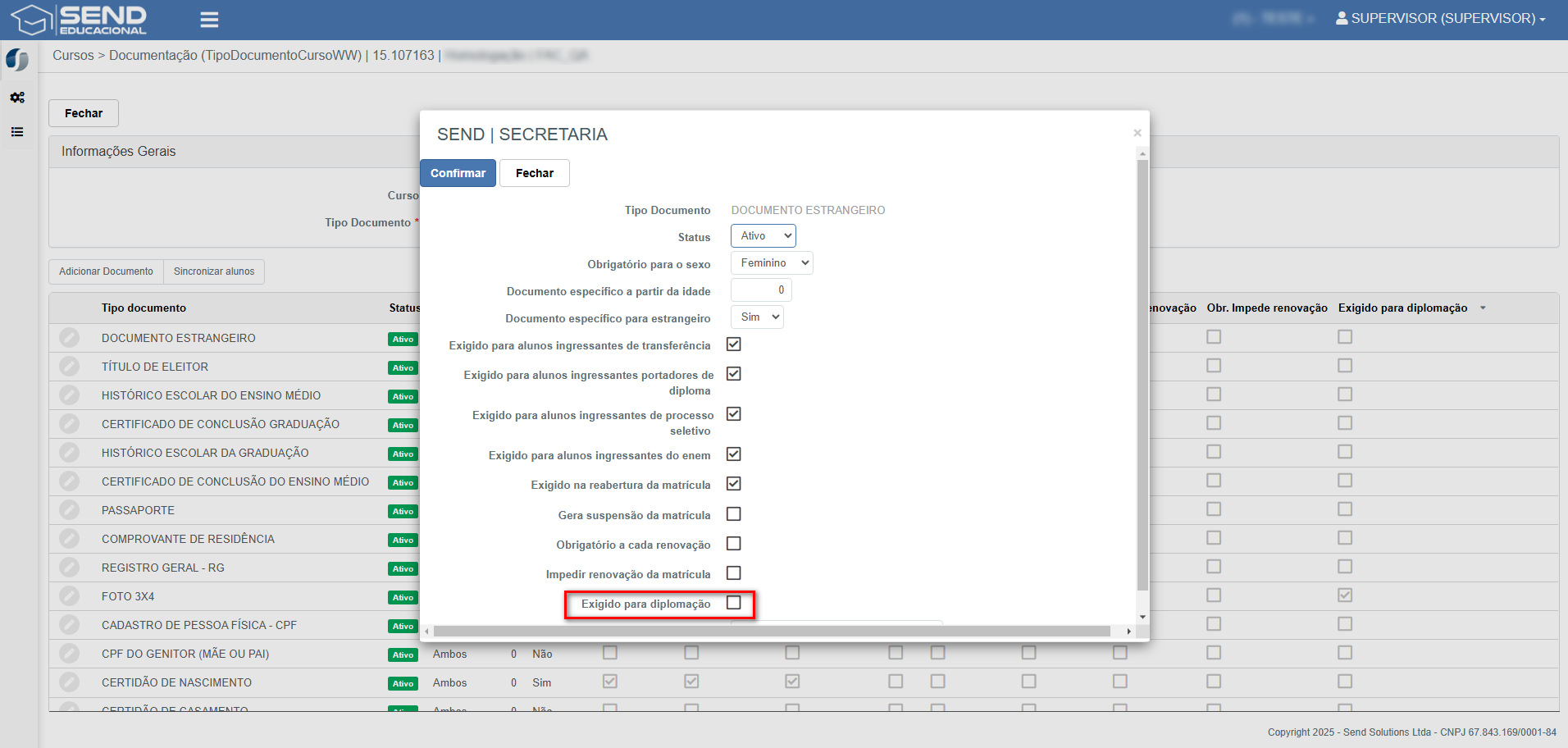Image resolution: width=1568 pixels, height=748 pixels.
Task: Click Adicionar Documento button
Action: point(106,271)
